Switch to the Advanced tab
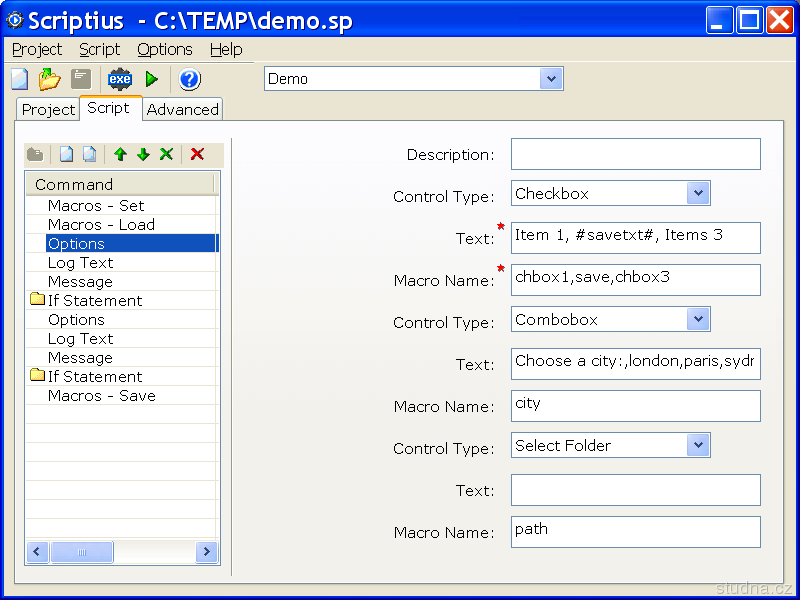The image size is (800, 600). pyautogui.click(x=182, y=110)
